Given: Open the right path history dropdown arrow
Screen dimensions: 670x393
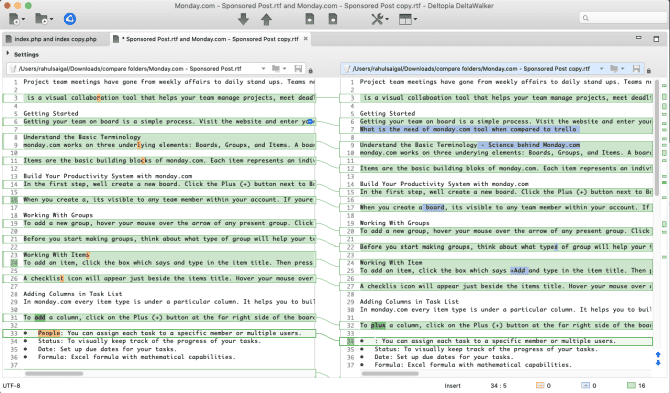Looking at the screenshot, I should [x=602, y=69].
